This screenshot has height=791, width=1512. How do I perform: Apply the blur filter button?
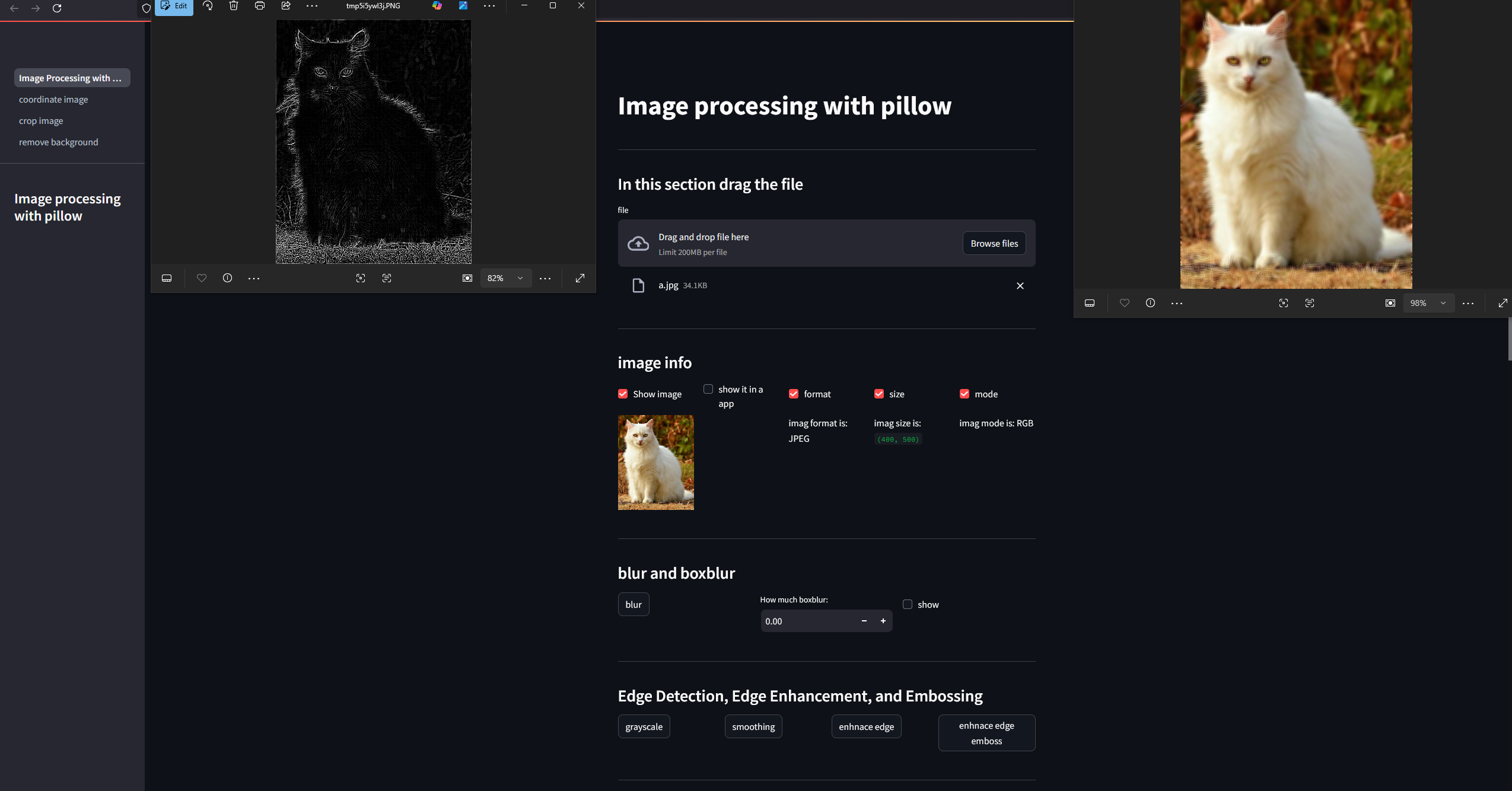point(634,604)
